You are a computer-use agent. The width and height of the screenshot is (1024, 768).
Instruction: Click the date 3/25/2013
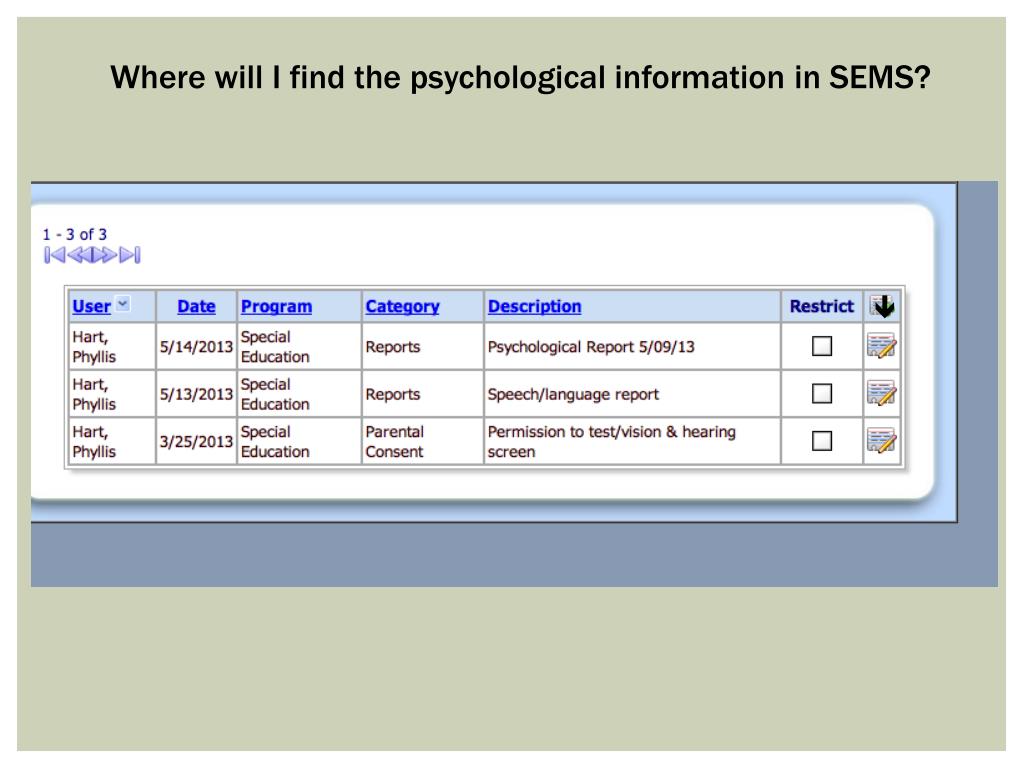pos(196,441)
